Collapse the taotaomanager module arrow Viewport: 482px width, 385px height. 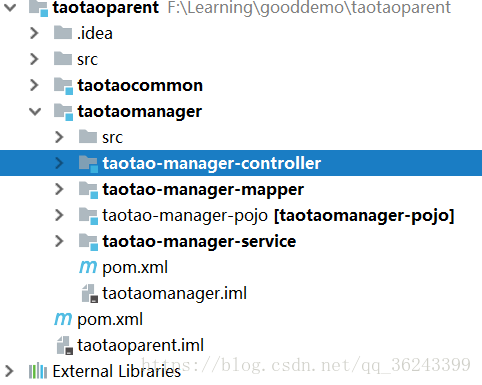pyautogui.click(x=35, y=111)
